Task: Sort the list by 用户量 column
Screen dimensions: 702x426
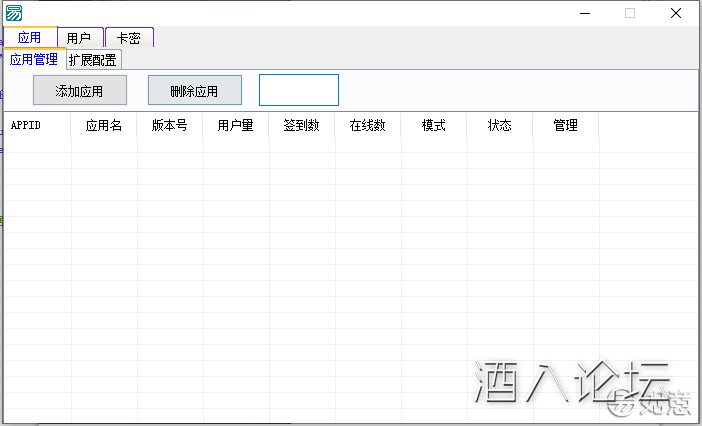Action: [x=236, y=125]
